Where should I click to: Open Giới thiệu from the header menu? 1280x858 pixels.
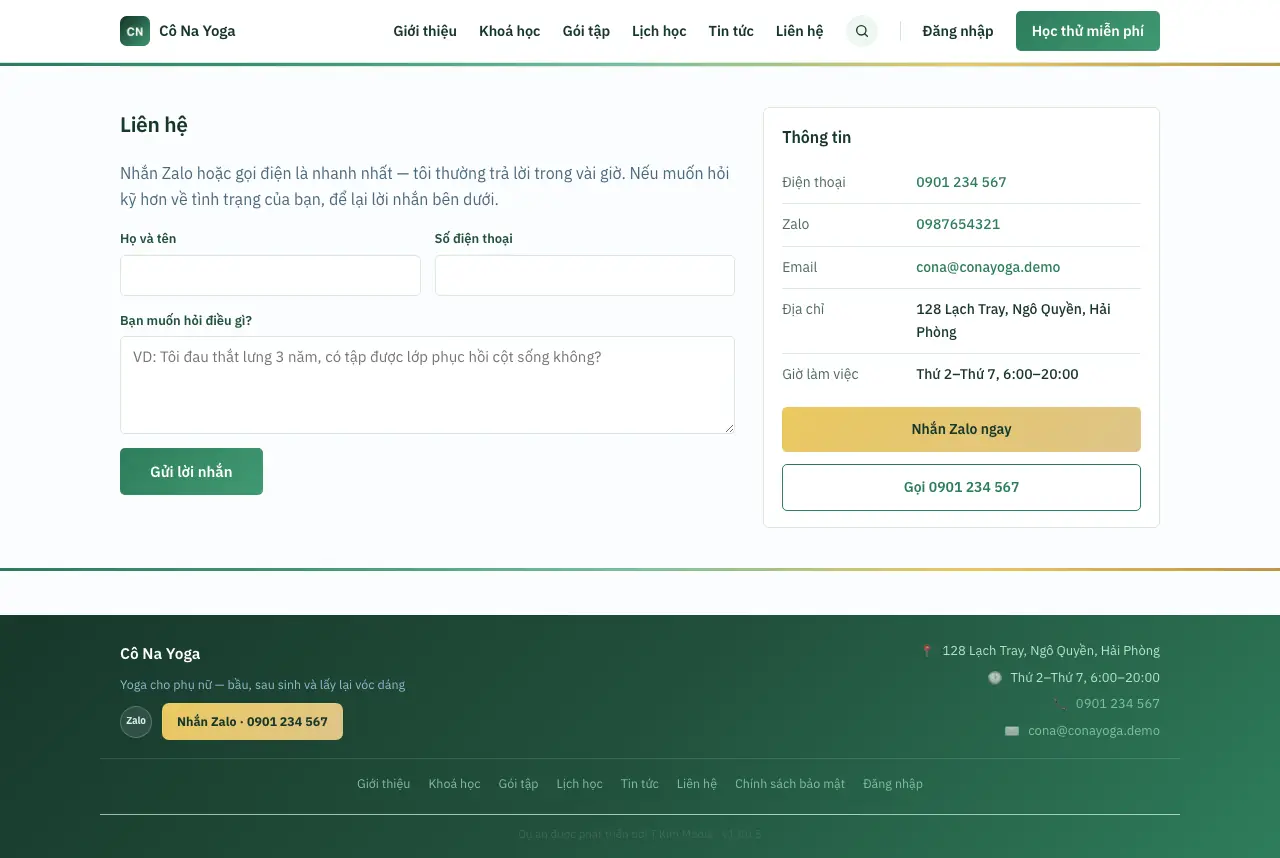(425, 31)
